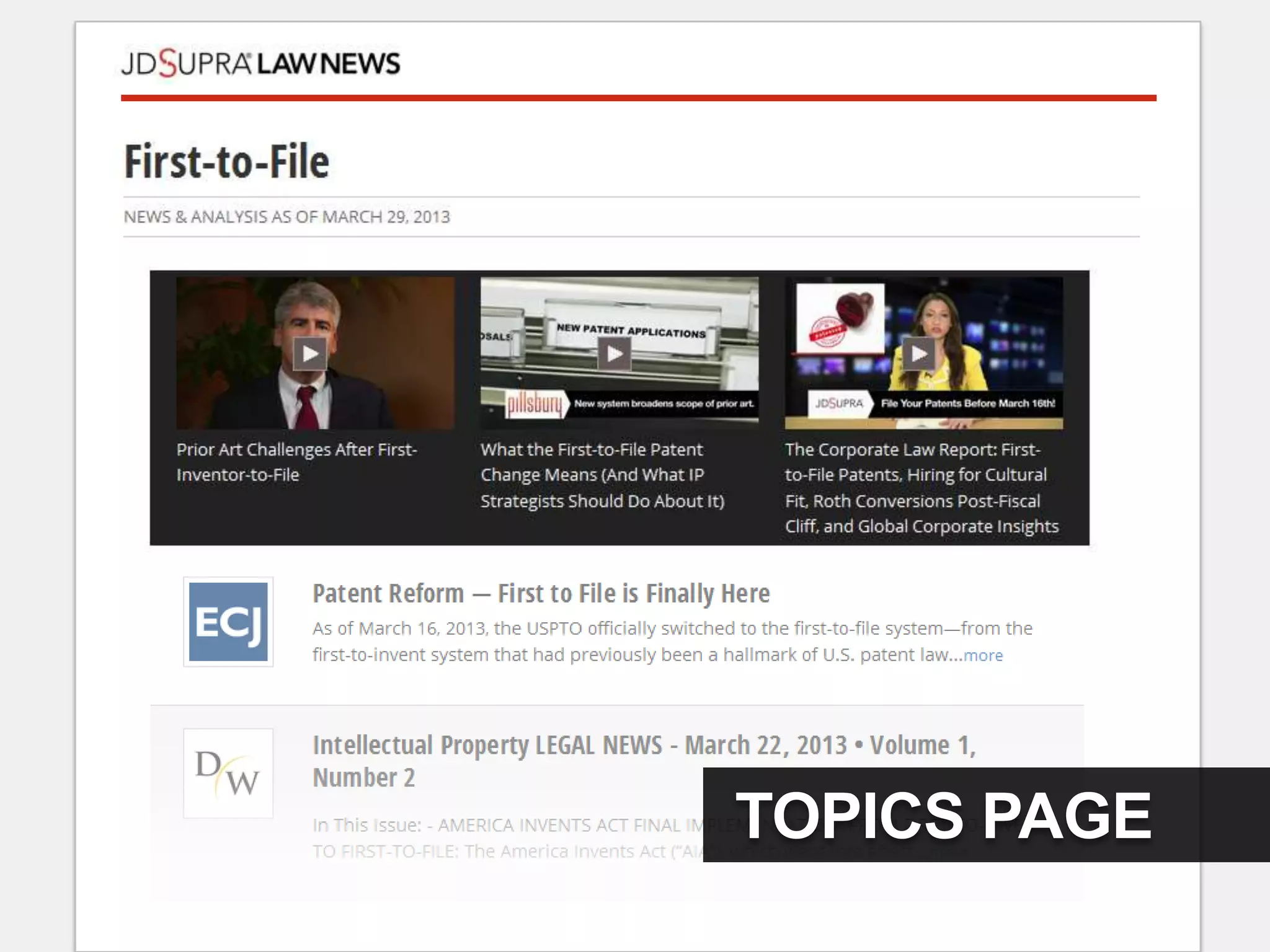1270x952 pixels.
Task: Open the ECJ firm logo
Action: pos(228,622)
